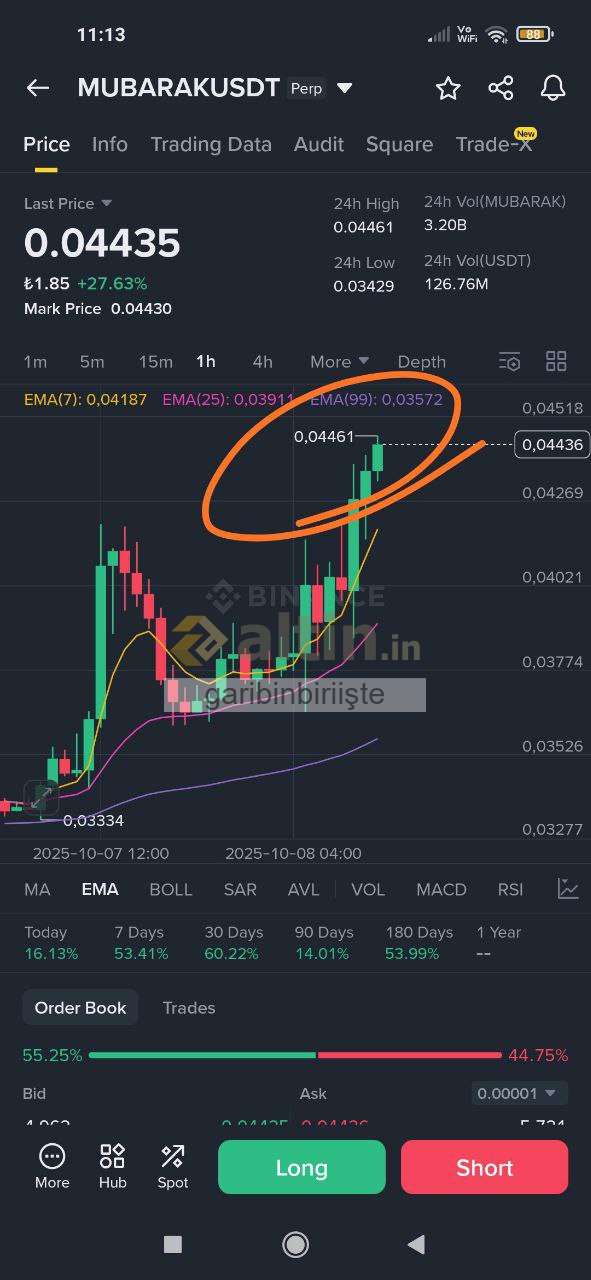Open the grid layout icon

(x=556, y=361)
